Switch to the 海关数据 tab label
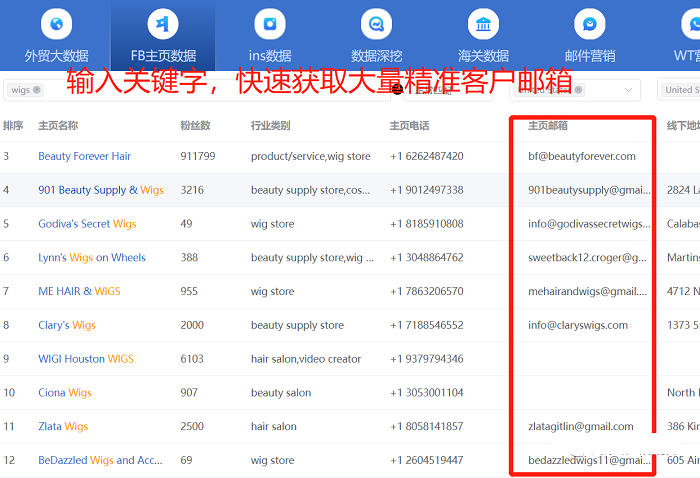Viewport: 700px width, 478px height. tap(483, 56)
